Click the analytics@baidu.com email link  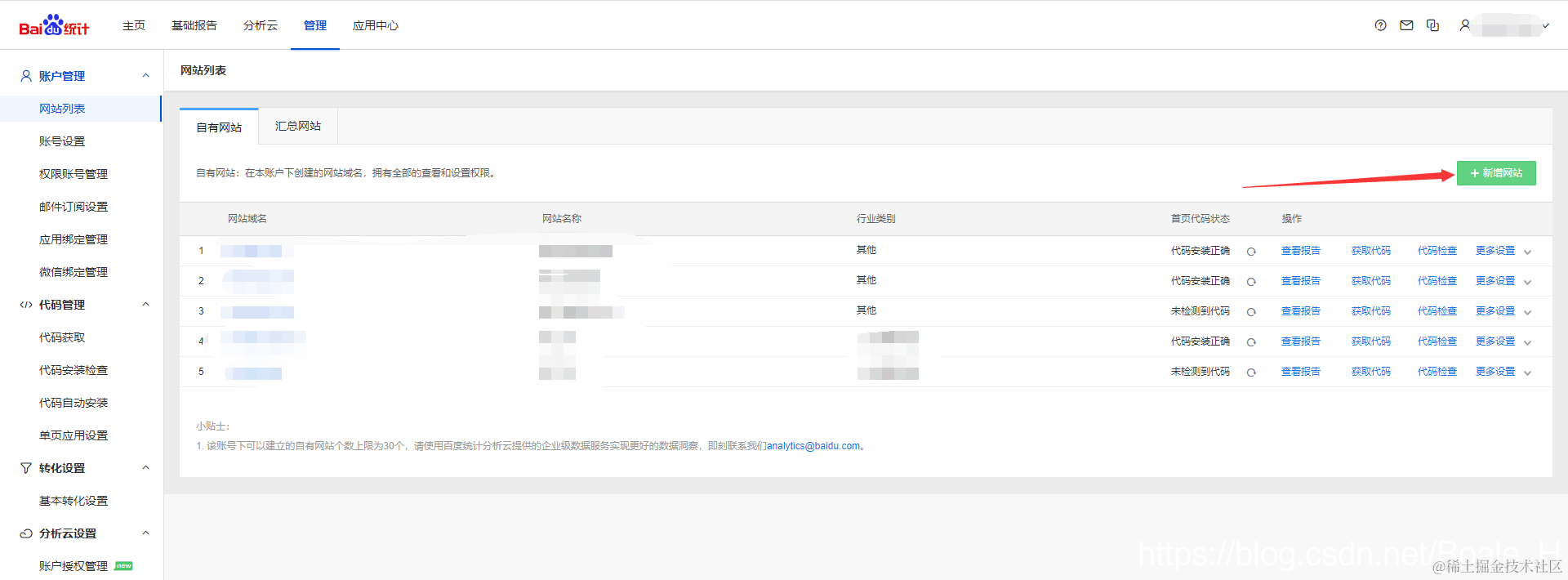pos(813,446)
